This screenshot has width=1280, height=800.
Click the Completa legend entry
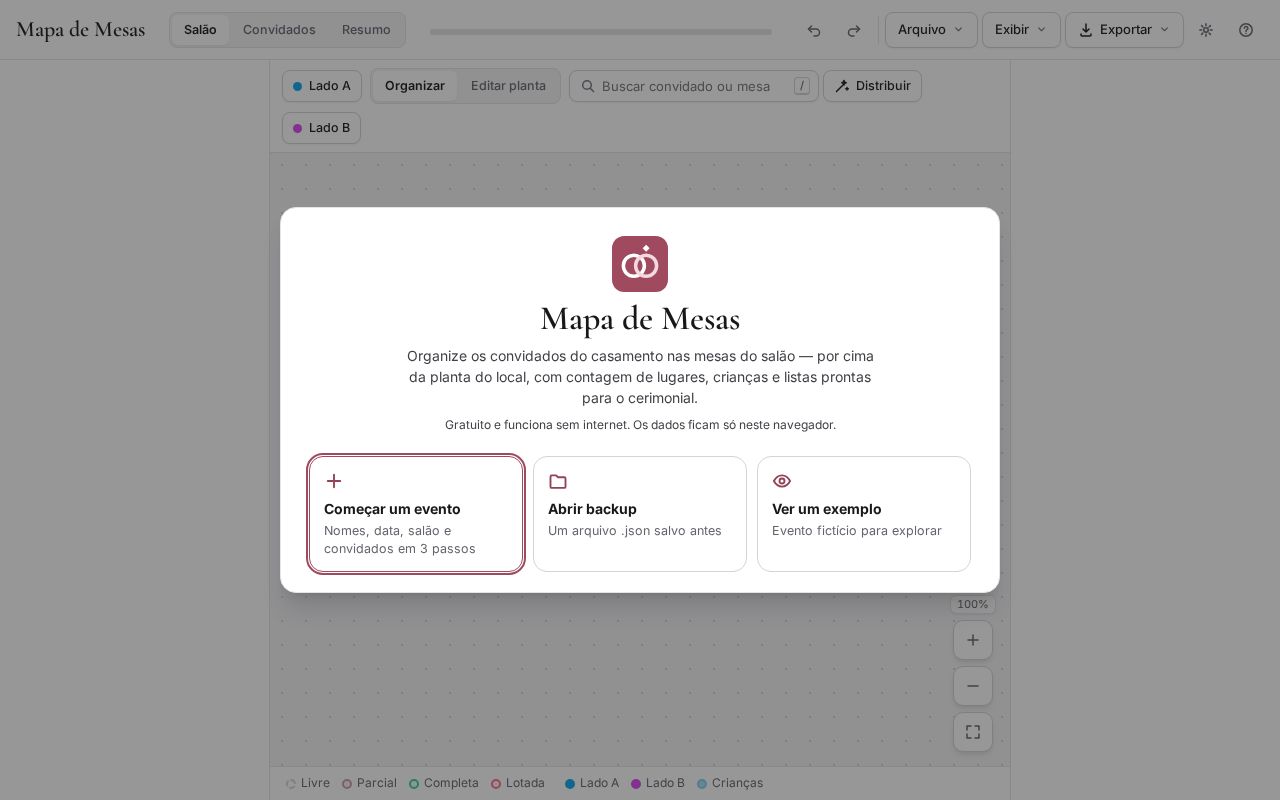[444, 783]
